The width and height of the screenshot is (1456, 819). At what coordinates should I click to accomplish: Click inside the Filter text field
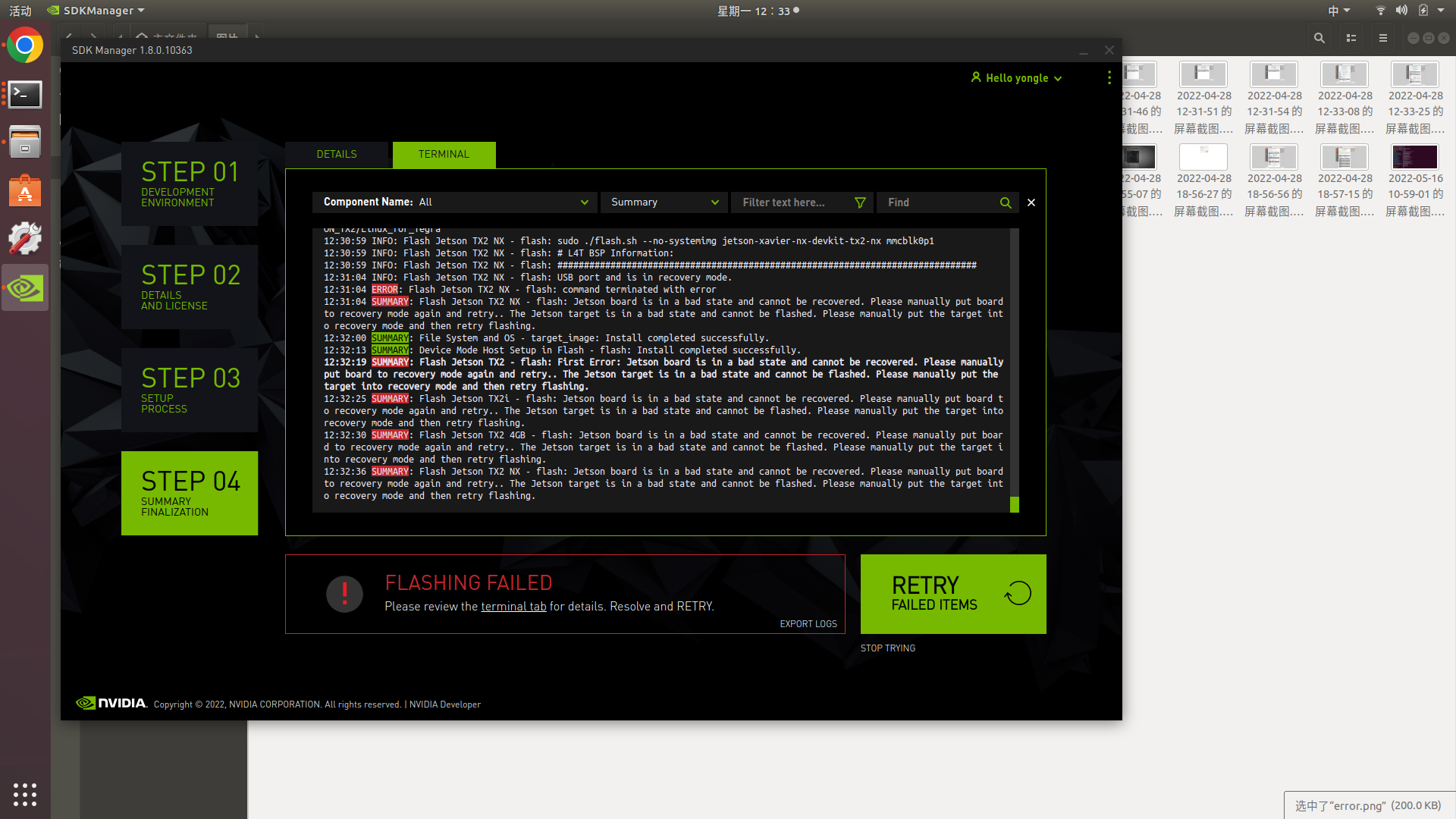789,202
